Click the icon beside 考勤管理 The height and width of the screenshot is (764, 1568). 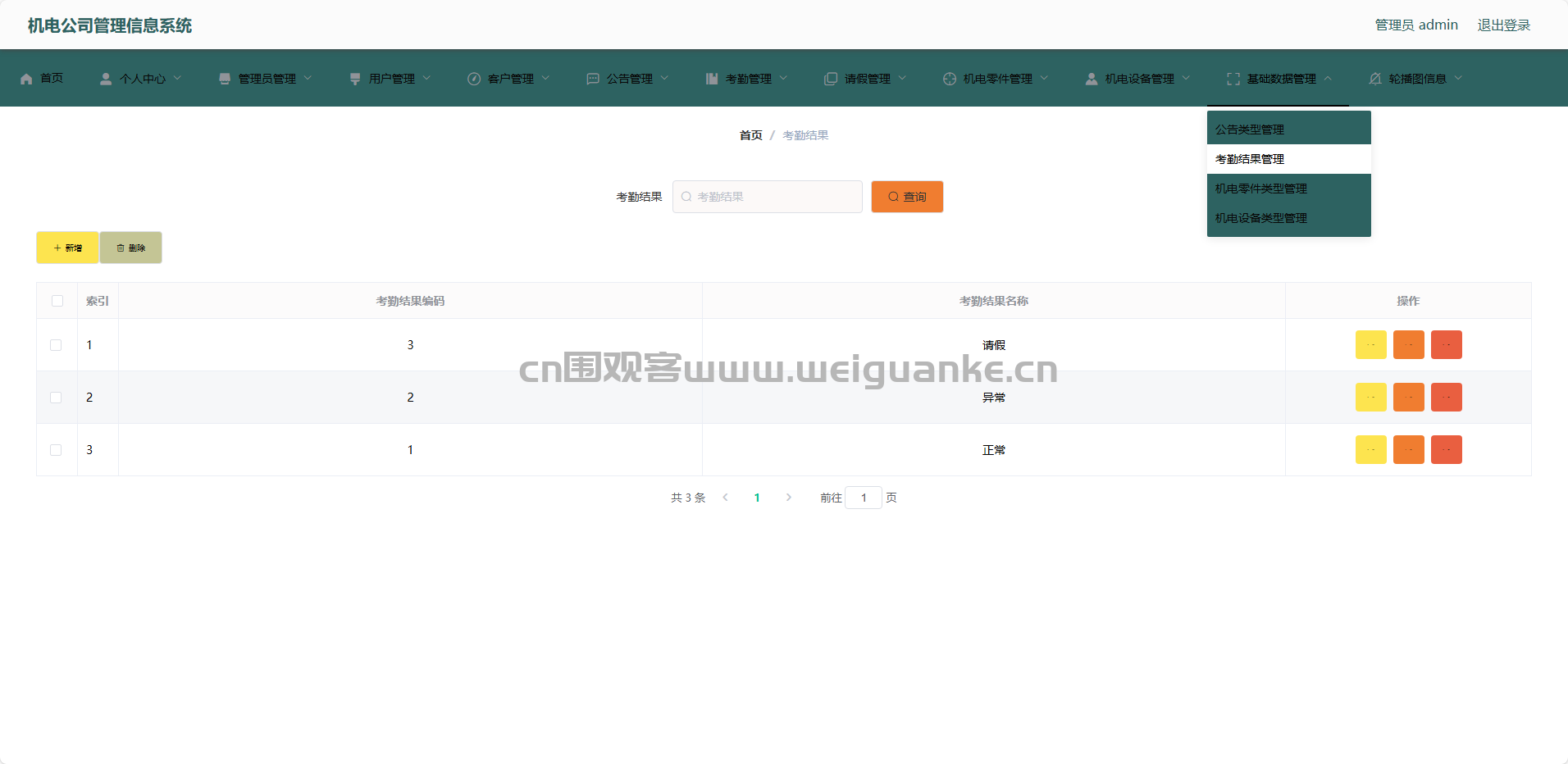point(712,79)
